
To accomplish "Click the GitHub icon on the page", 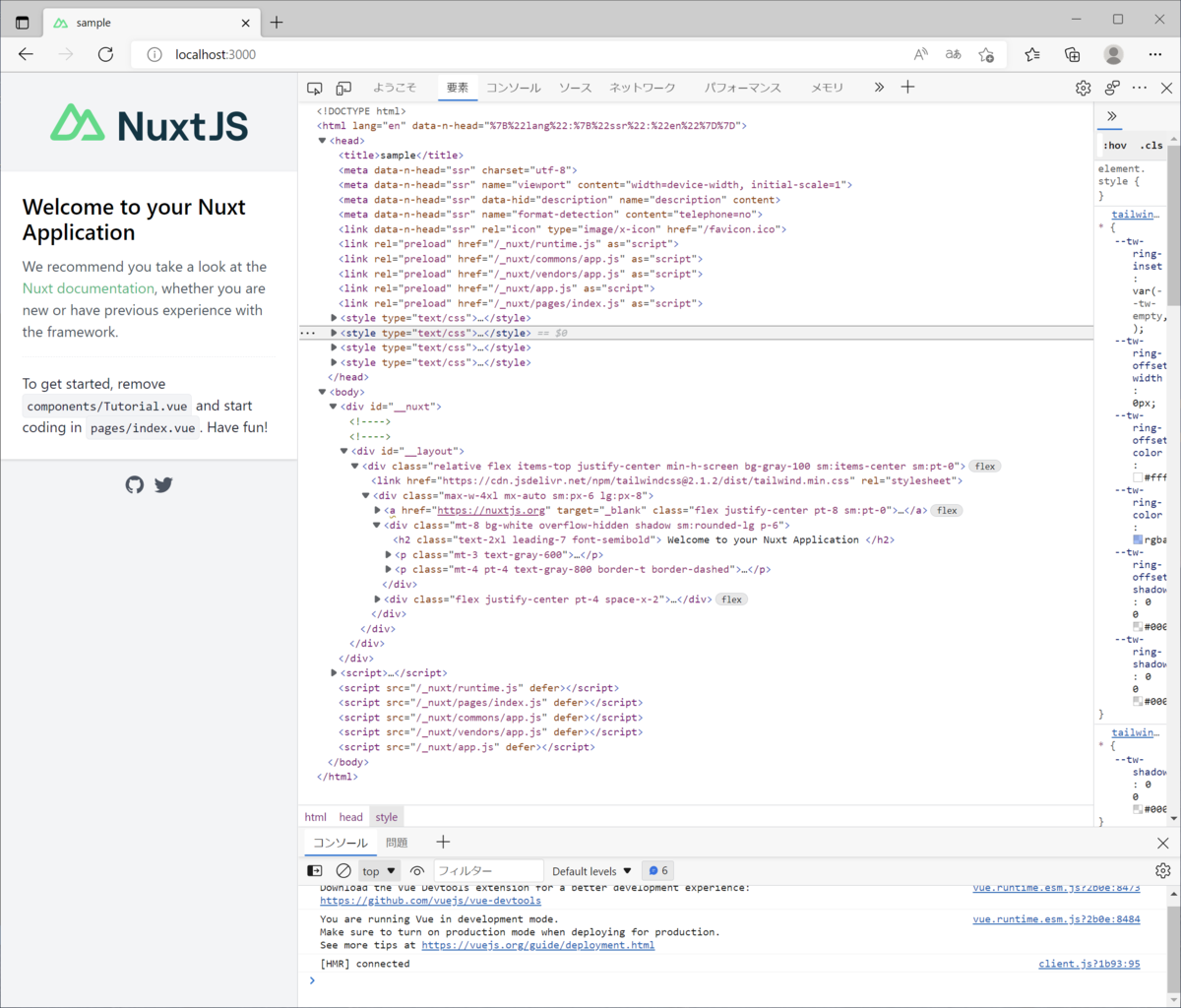I will [135, 484].
